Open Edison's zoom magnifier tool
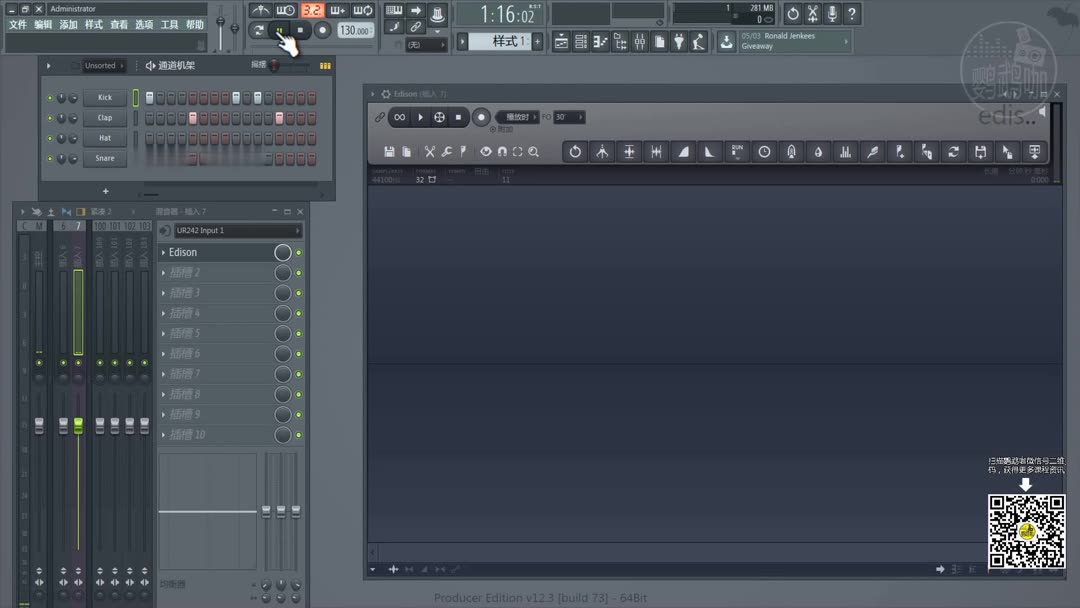The width and height of the screenshot is (1080, 608). tap(533, 151)
